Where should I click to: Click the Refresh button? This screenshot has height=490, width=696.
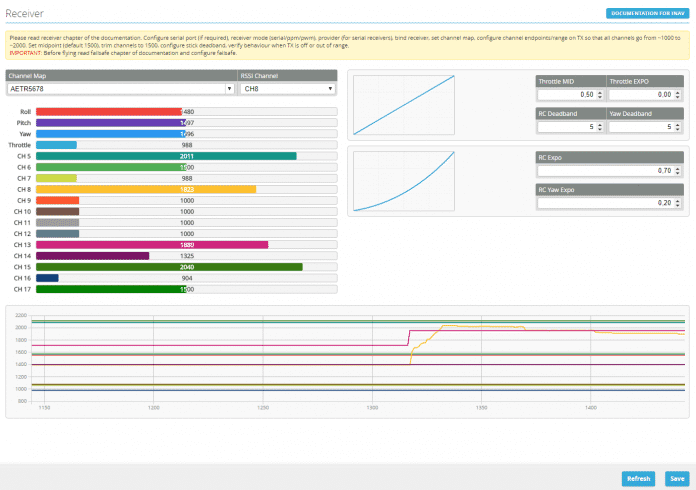(639, 478)
